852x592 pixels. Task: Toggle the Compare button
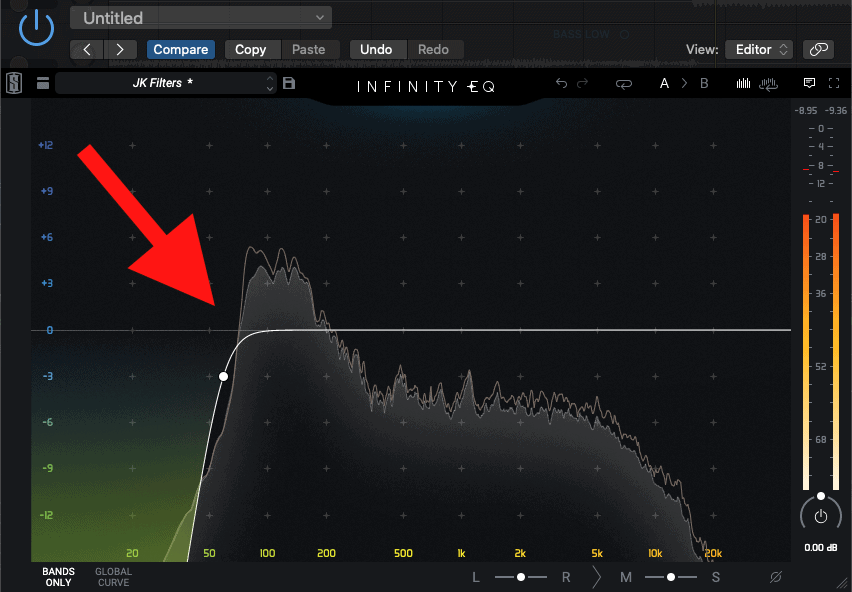pos(180,49)
